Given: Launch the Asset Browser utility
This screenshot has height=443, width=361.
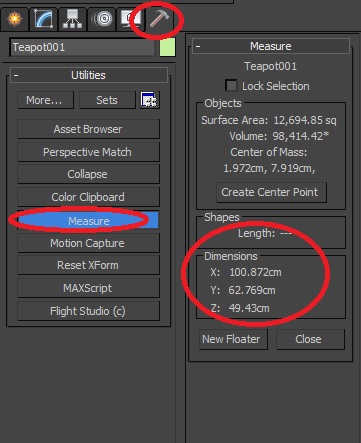Looking at the screenshot, I should (x=88, y=129).
